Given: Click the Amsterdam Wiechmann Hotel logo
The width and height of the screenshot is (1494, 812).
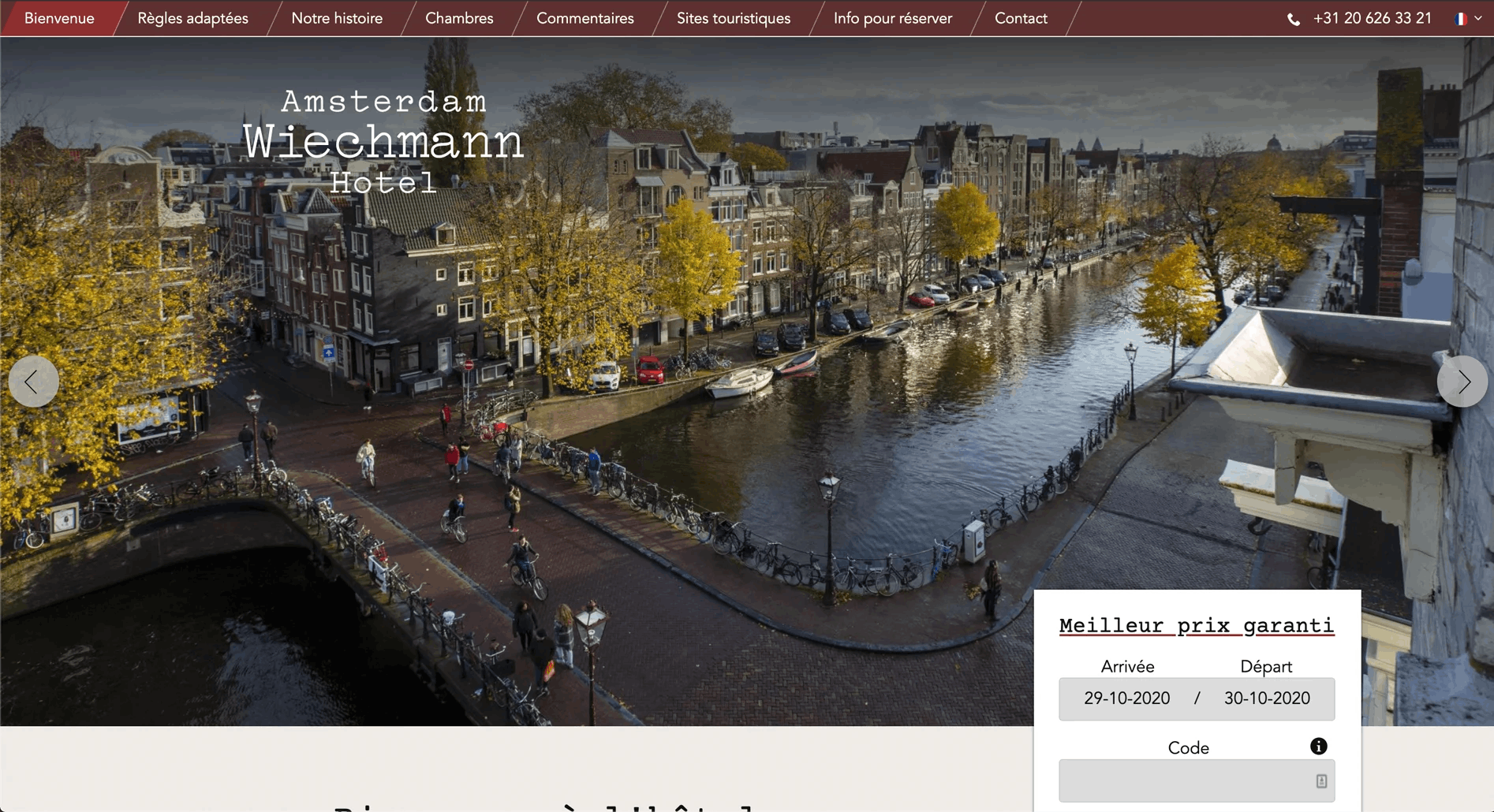Looking at the screenshot, I should [x=383, y=142].
